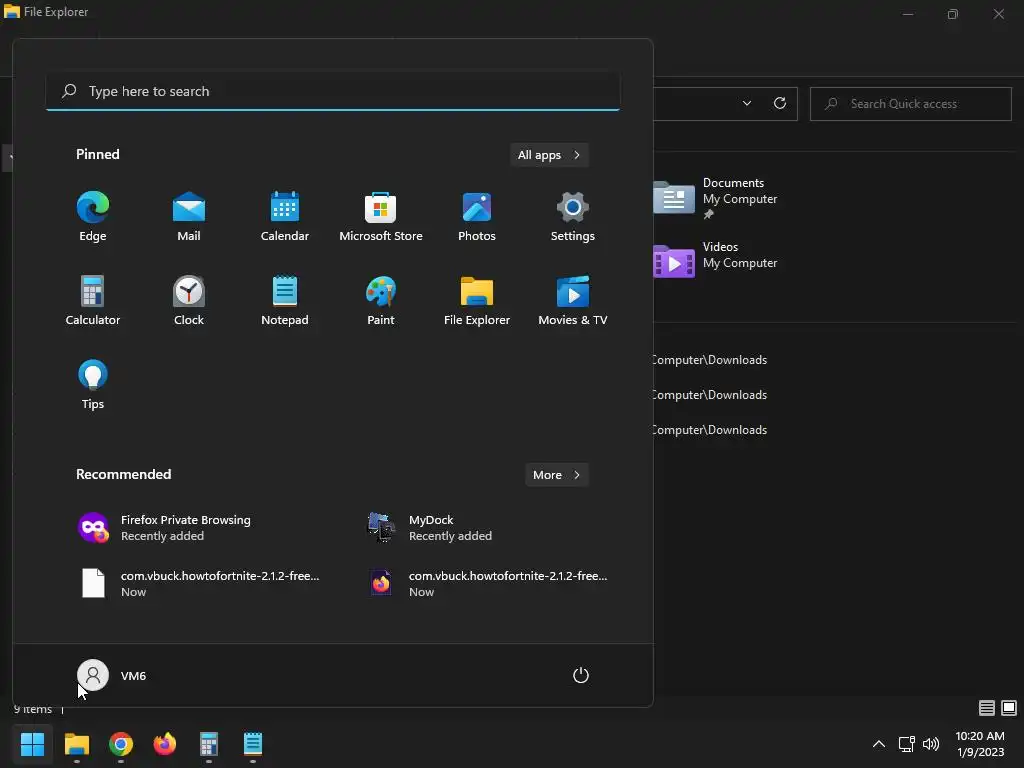Click More in Recommended section
Viewport: 1024px width, 768px height.
tap(556, 475)
